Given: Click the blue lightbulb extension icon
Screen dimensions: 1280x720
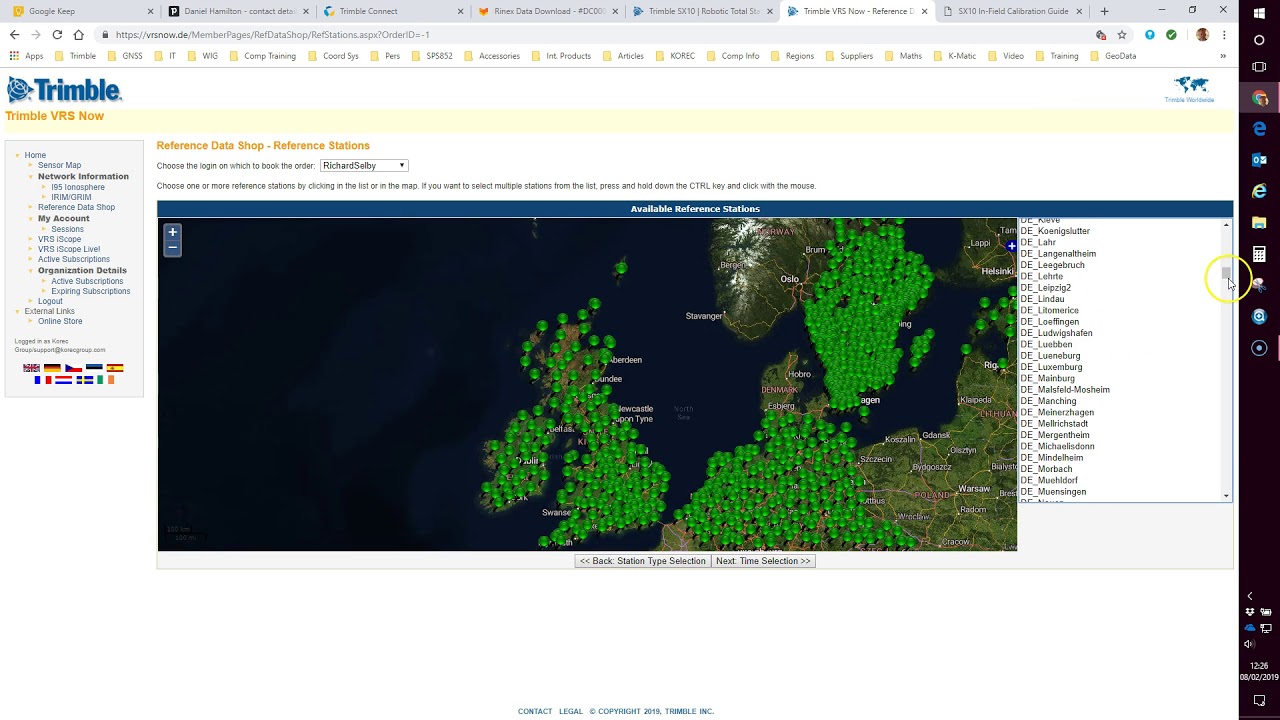Looking at the screenshot, I should click(x=1150, y=35).
